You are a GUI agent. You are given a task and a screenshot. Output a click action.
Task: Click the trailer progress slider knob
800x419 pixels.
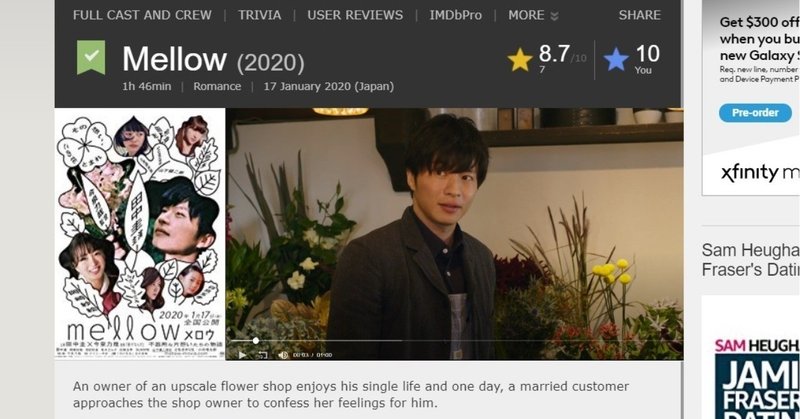click(256, 340)
